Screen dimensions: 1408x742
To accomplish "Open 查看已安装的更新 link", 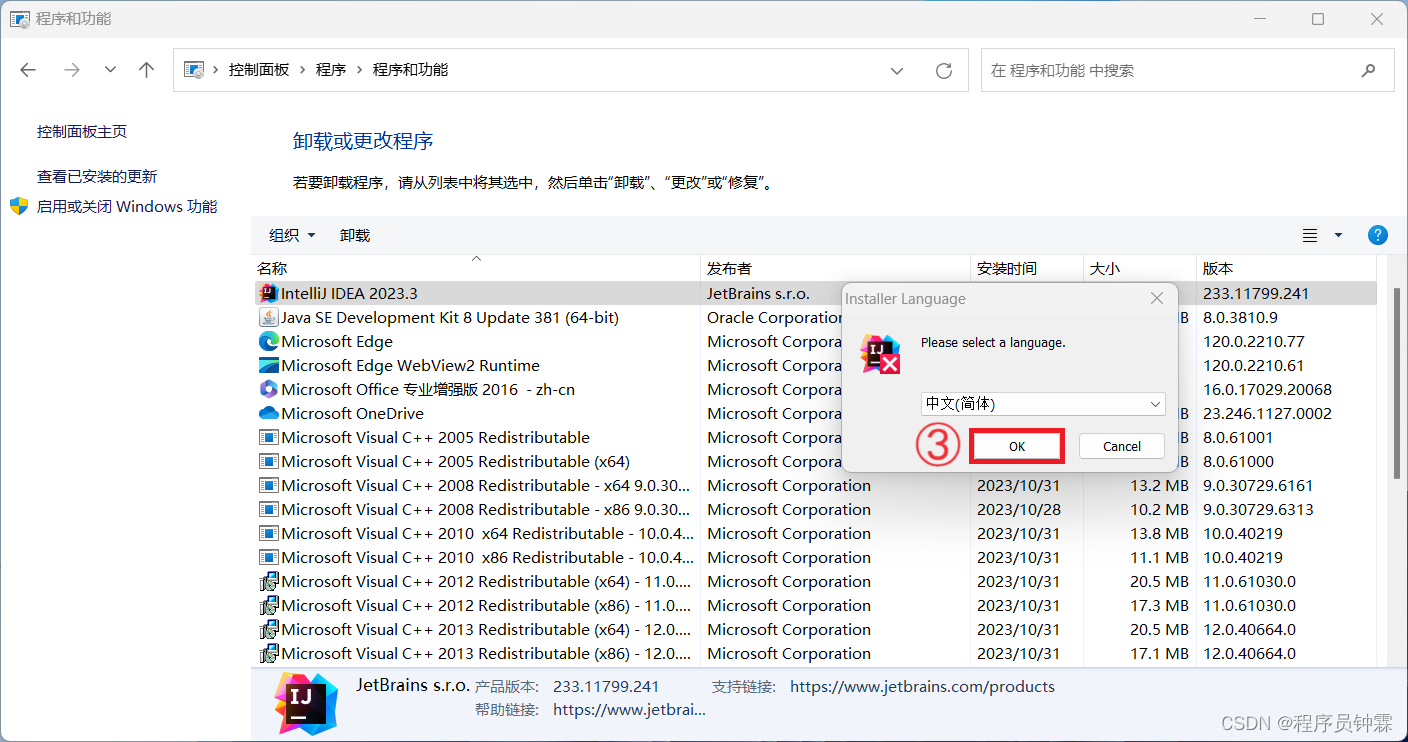I will (x=97, y=176).
